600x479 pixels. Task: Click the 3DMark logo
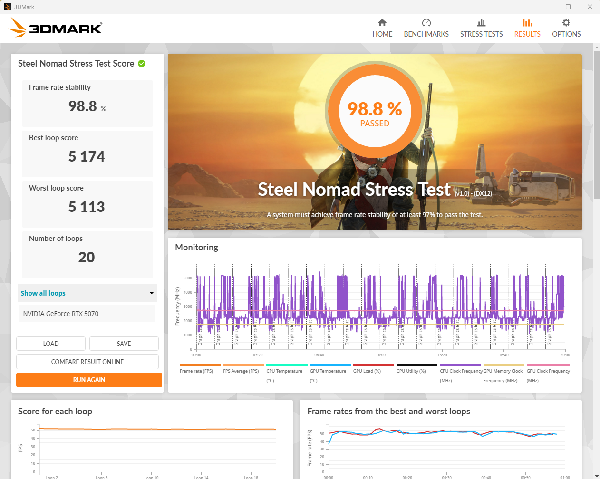pyautogui.click(x=56, y=28)
